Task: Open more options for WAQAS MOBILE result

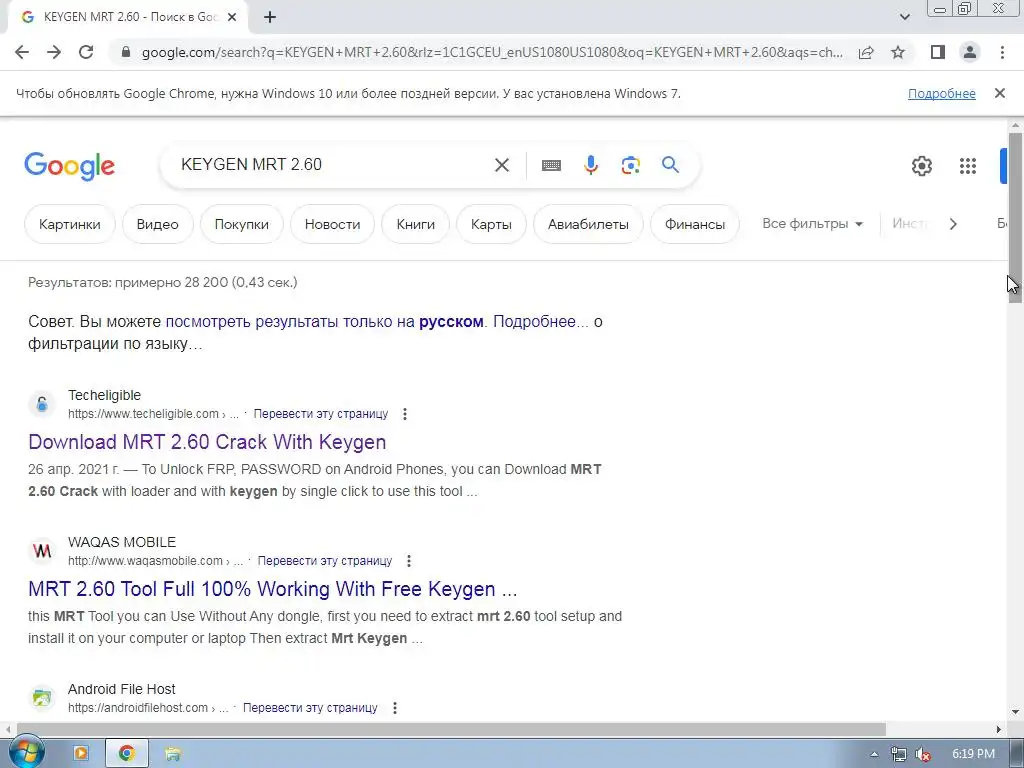Action: coord(409,560)
